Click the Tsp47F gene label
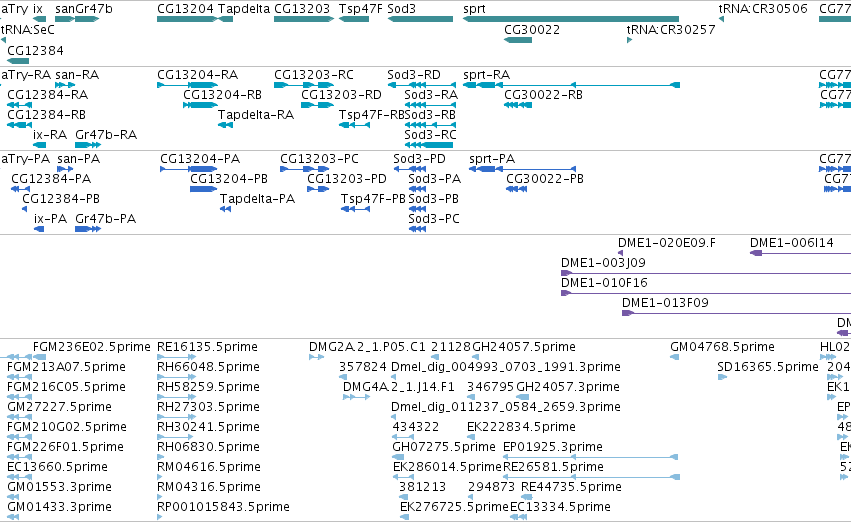 360,9
